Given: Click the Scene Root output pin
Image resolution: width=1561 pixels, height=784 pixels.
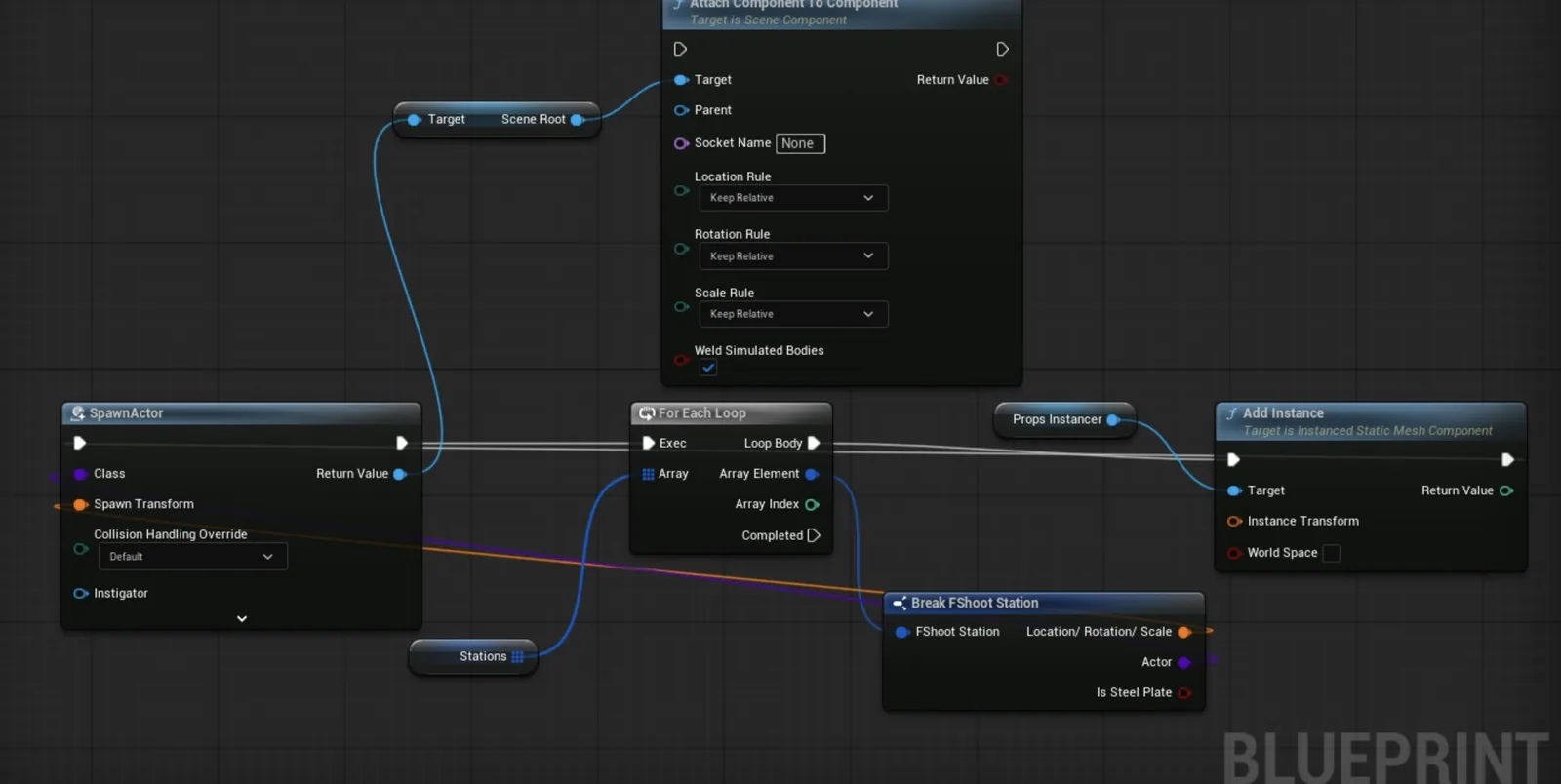Looking at the screenshot, I should (577, 120).
